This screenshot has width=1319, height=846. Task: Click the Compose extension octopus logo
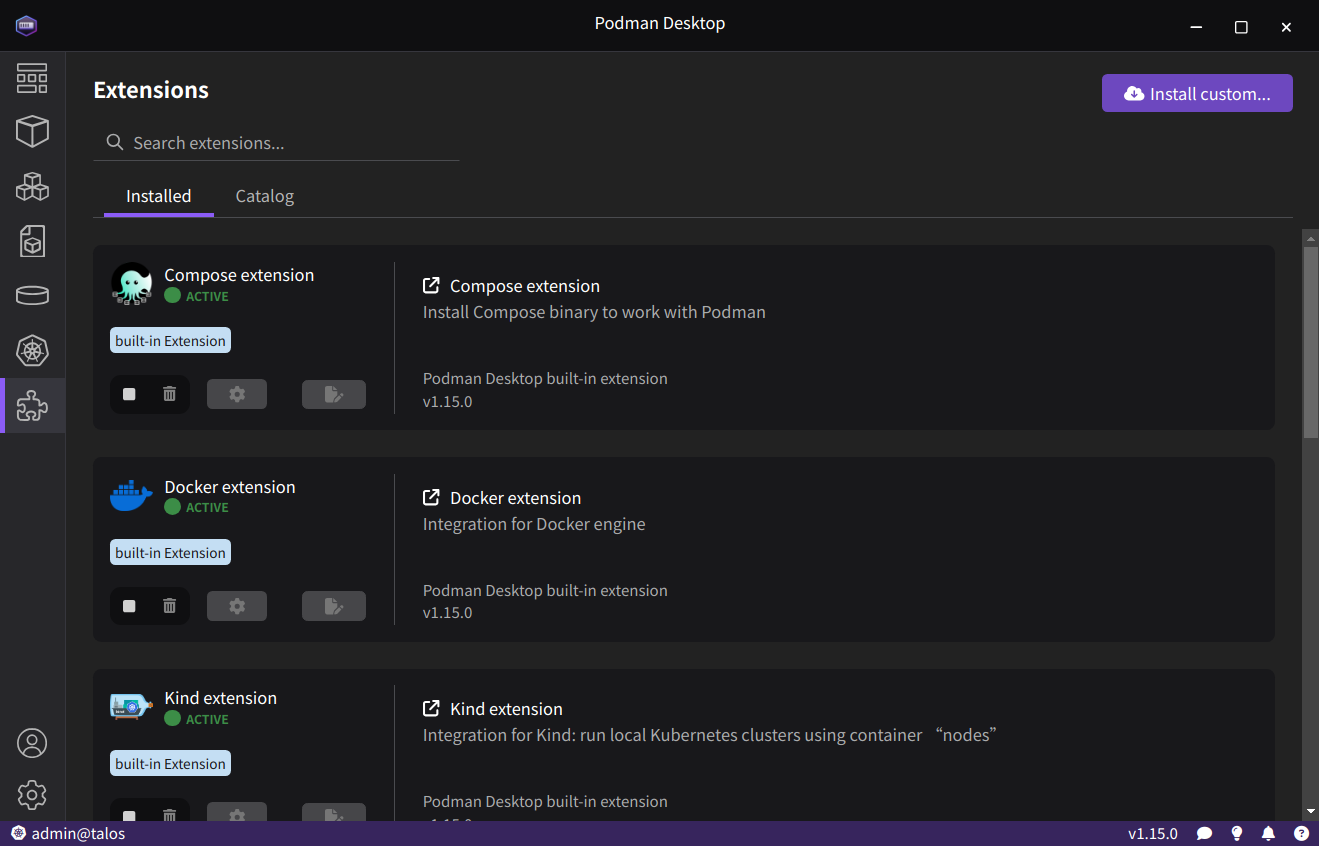pos(131,284)
